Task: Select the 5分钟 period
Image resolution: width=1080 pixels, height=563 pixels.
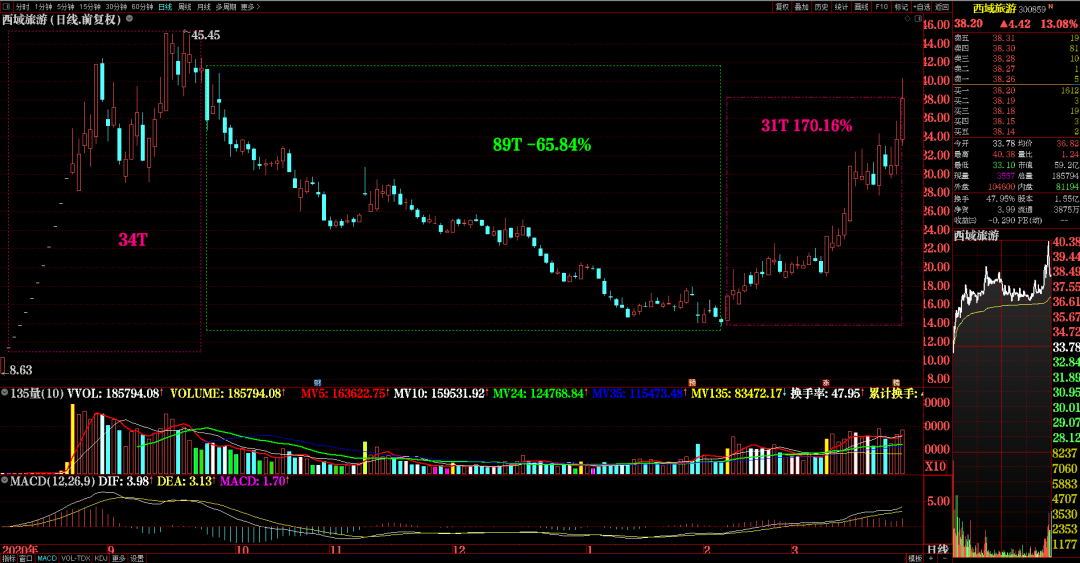Action: click(66, 7)
